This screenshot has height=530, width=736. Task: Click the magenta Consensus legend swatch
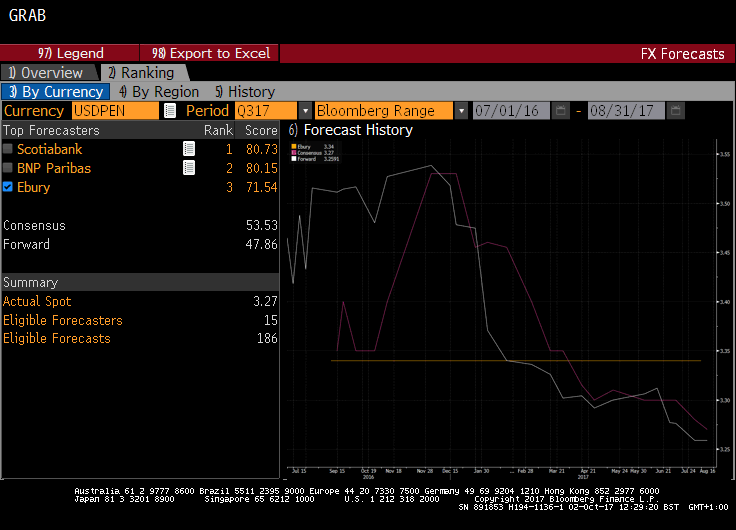[x=294, y=153]
